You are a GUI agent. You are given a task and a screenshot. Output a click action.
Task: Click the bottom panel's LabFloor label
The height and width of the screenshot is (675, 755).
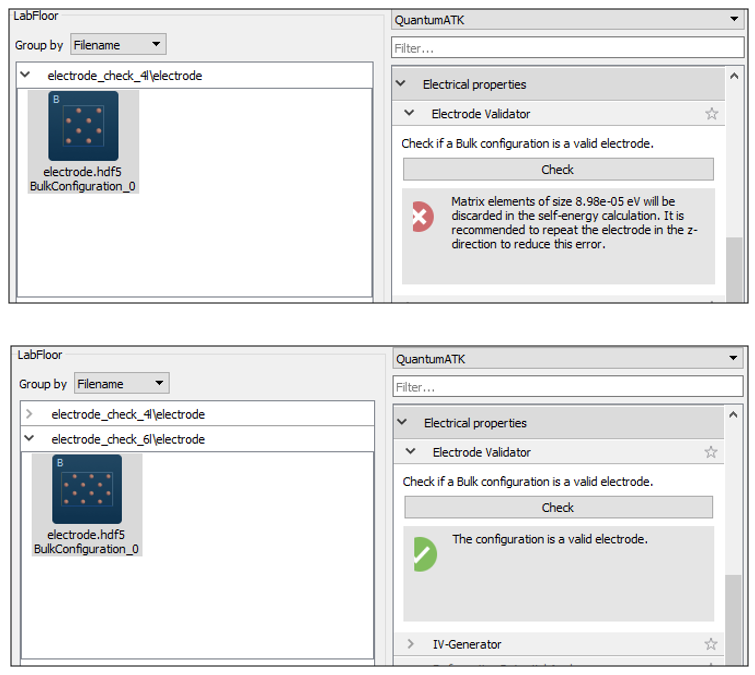tap(39, 355)
